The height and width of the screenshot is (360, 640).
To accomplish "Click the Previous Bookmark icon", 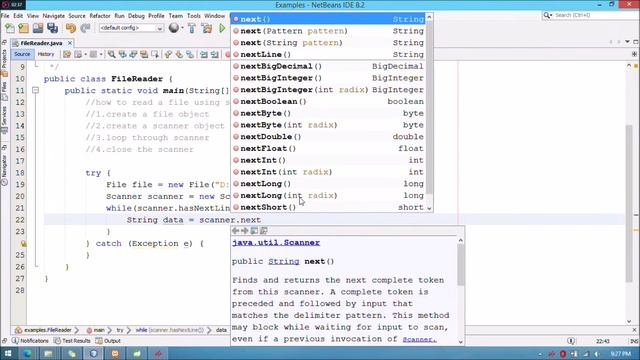I will click(168, 54).
